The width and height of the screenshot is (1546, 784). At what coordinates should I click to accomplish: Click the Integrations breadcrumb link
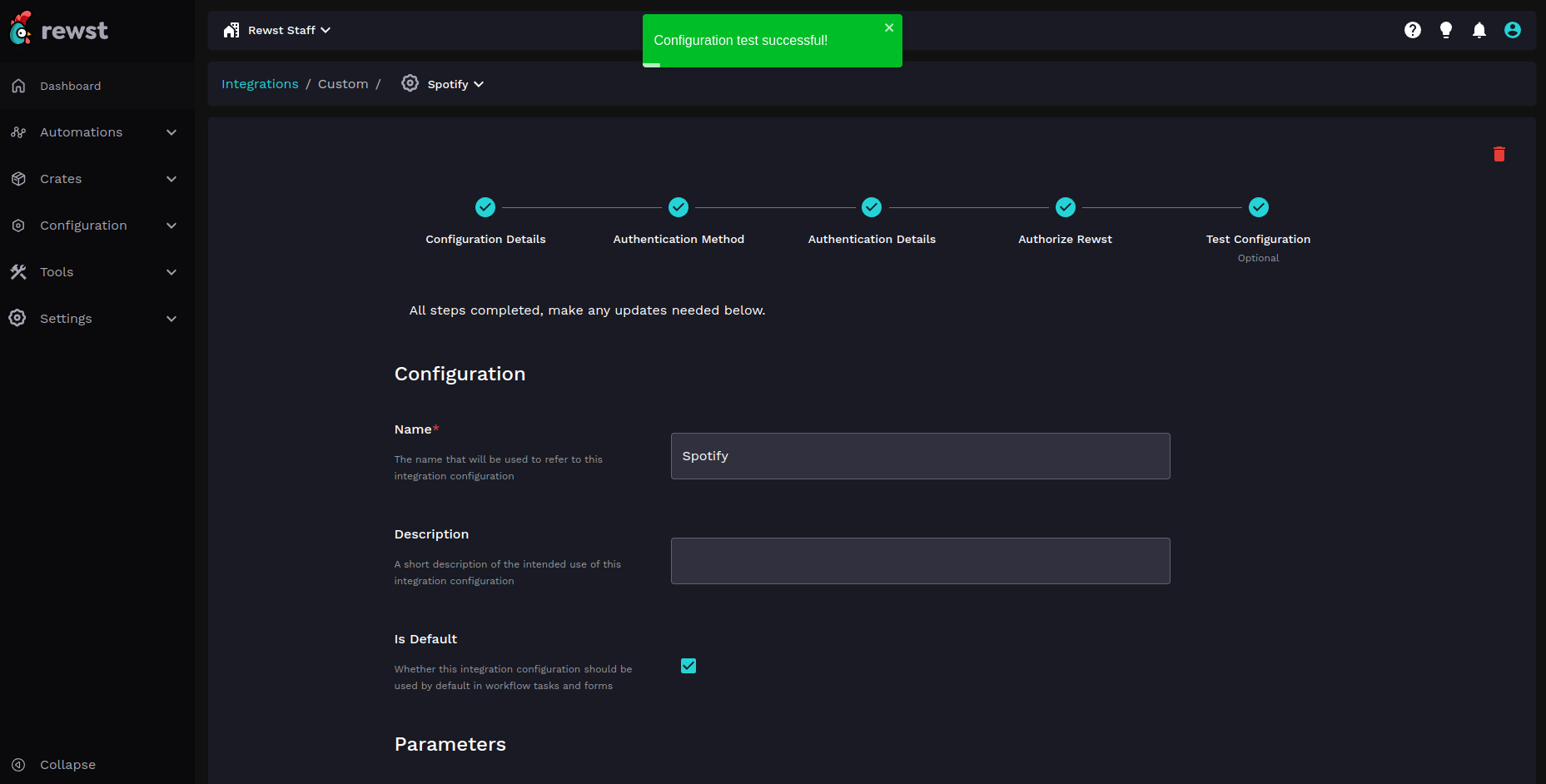(x=260, y=84)
